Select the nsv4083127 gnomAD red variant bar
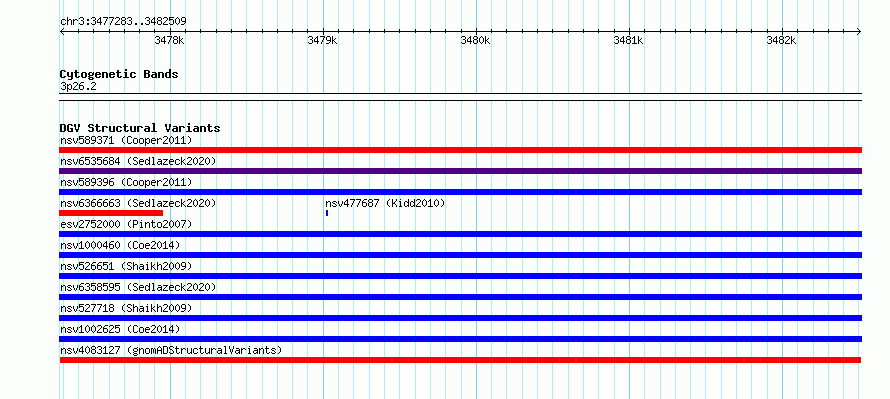 tap(460, 360)
